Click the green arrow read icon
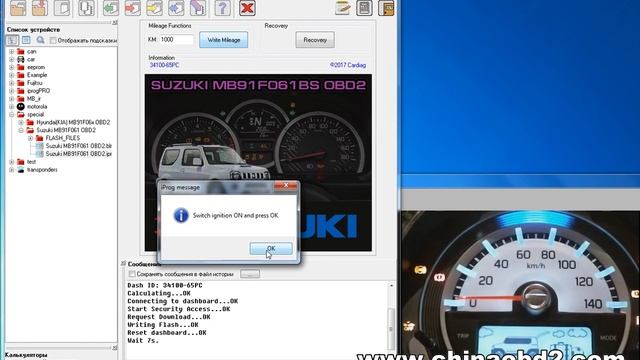640x360 pixels. (x=111, y=8)
